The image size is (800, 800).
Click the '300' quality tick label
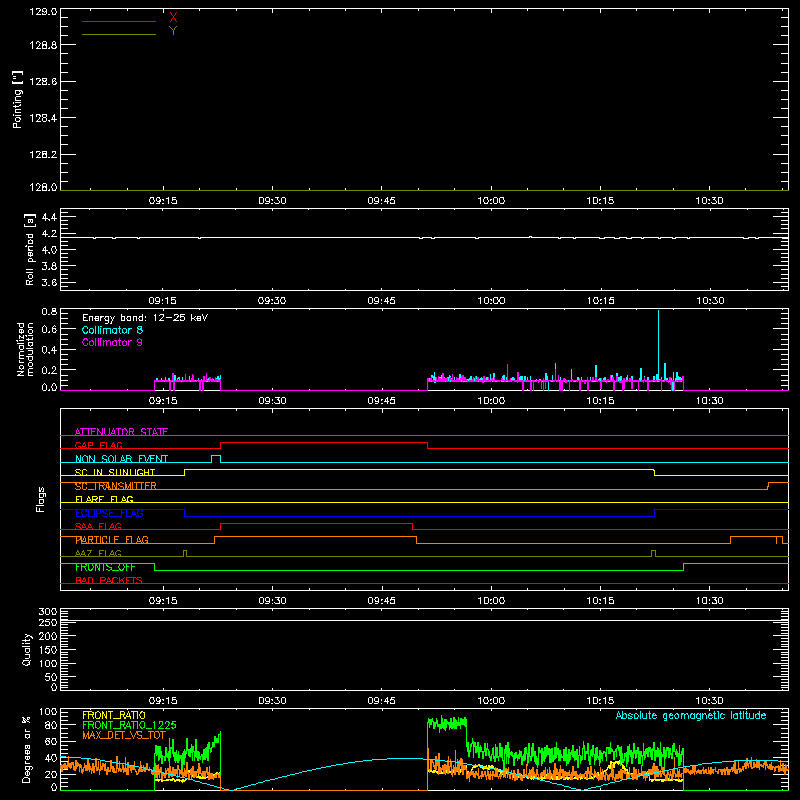tap(48, 611)
